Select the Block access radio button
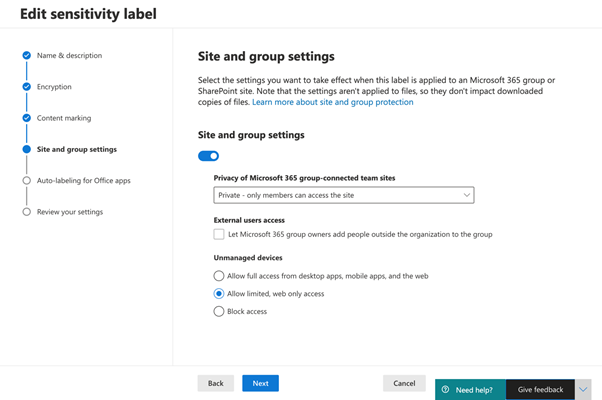602x400 pixels. click(219, 311)
